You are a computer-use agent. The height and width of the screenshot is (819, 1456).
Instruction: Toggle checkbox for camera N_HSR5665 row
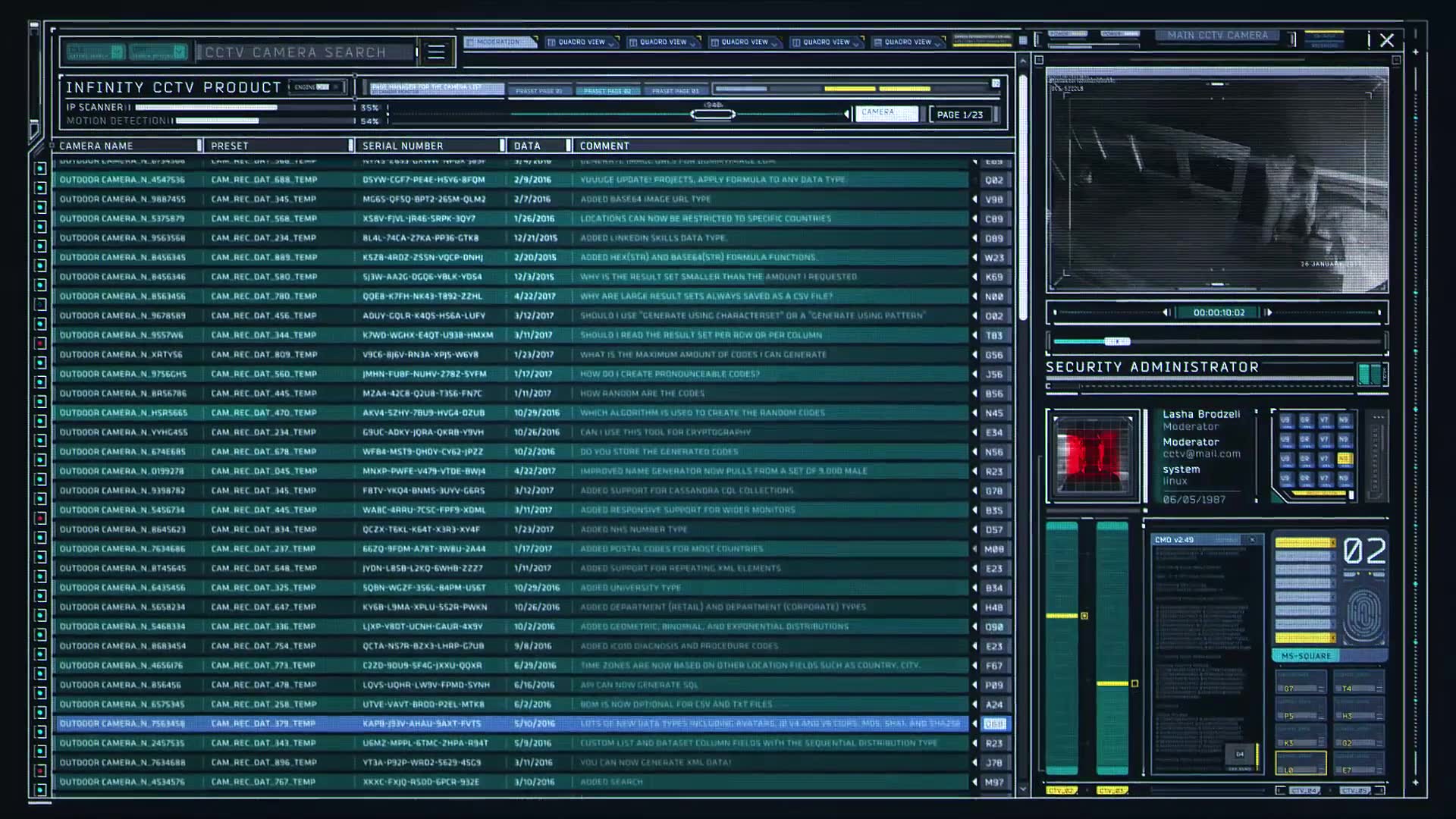coord(41,421)
